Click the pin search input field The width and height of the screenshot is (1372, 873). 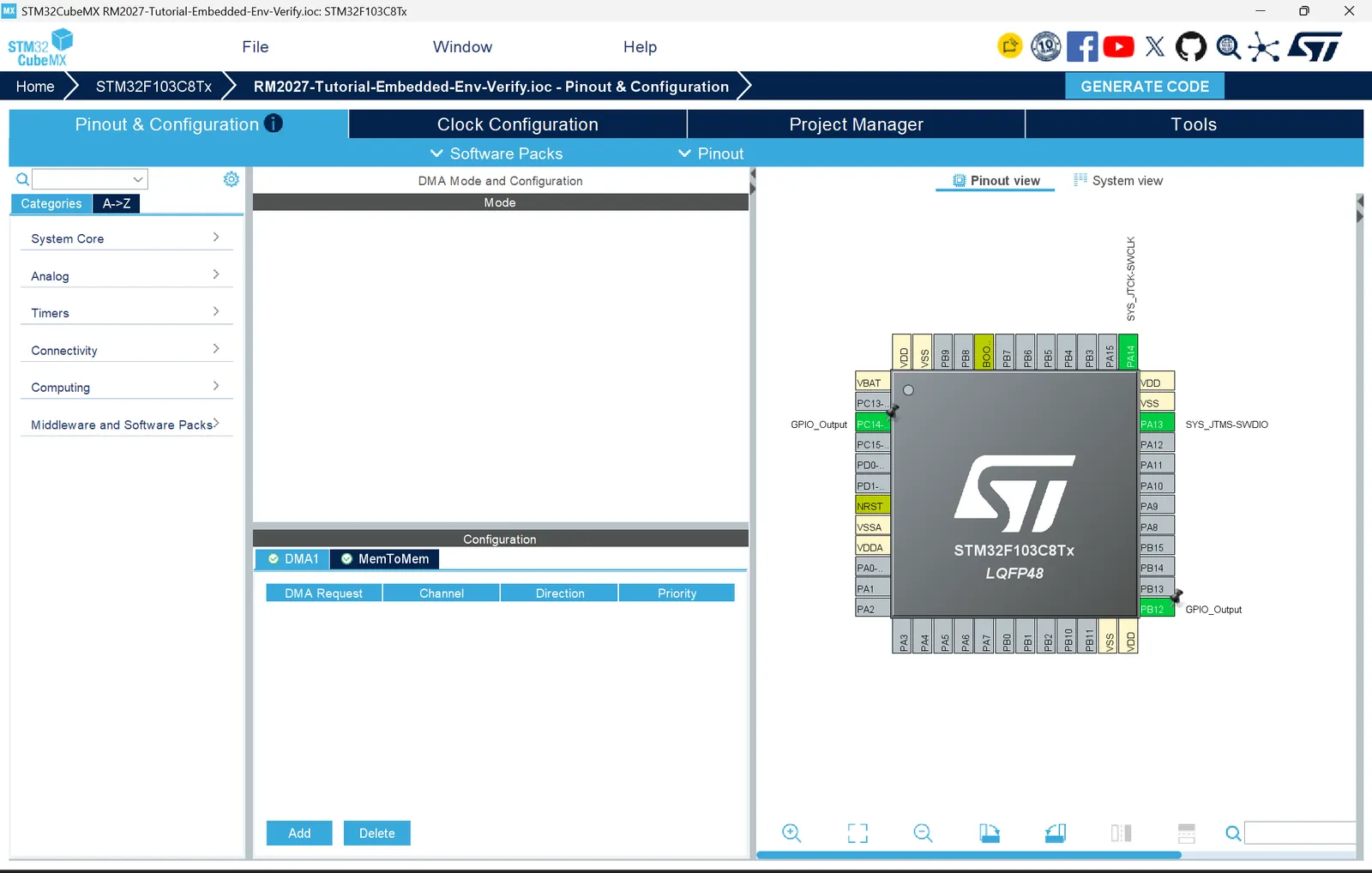pyautogui.click(x=1301, y=833)
